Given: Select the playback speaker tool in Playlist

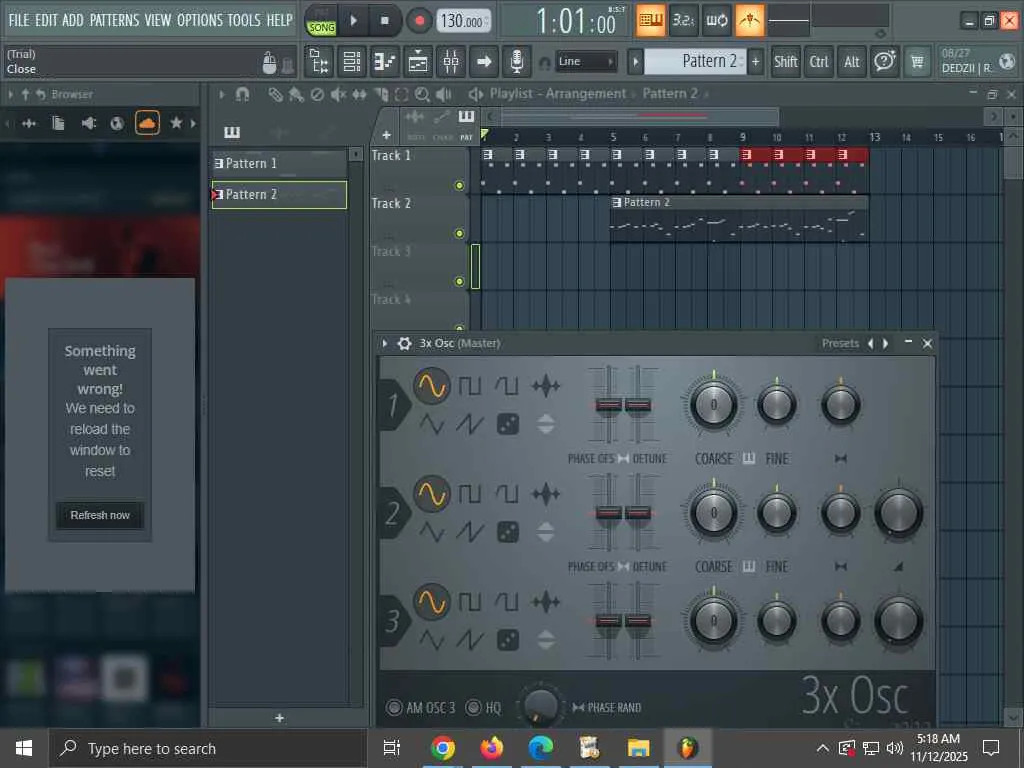Looking at the screenshot, I should [x=443, y=95].
